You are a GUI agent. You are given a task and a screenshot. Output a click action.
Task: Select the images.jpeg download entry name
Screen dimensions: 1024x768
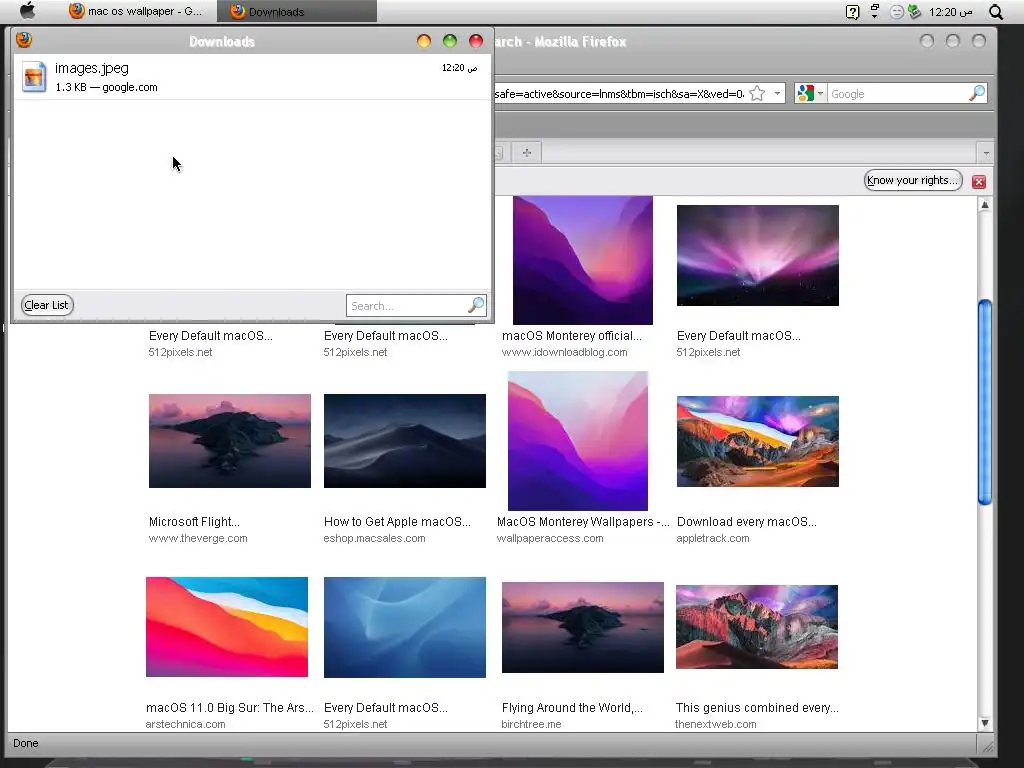(91, 68)
